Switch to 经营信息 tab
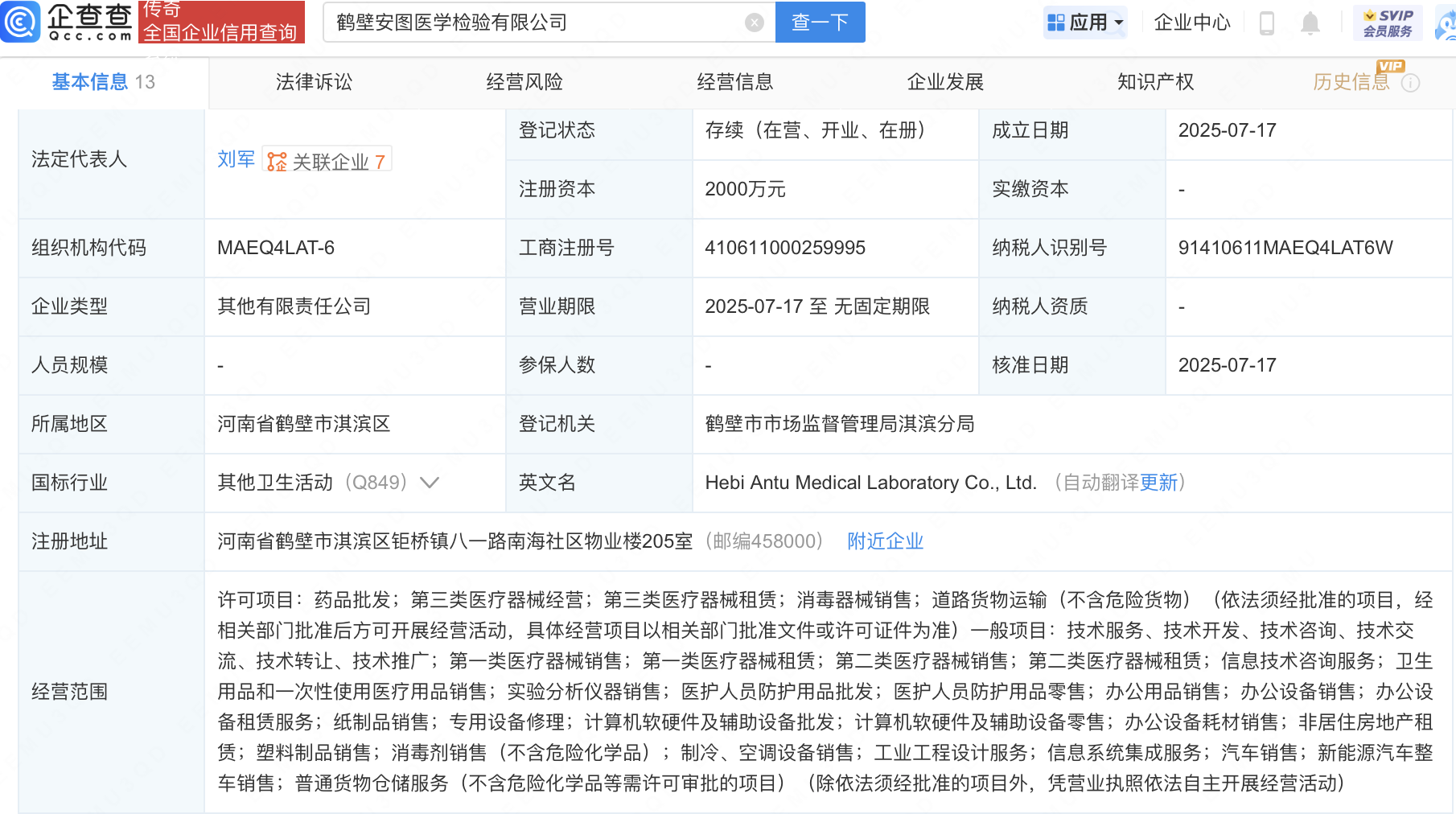The height and width of the screenshot is (814, 1456). [x=735, y=82]
